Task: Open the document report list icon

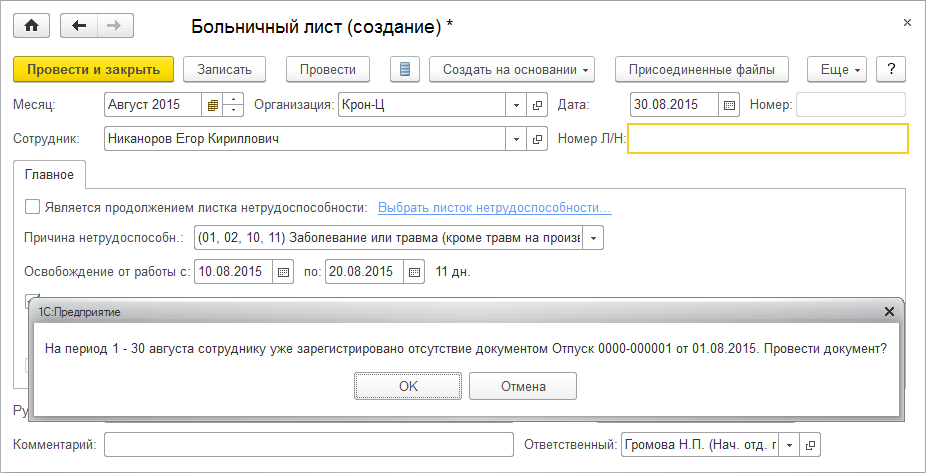Action: click(405, 69)
